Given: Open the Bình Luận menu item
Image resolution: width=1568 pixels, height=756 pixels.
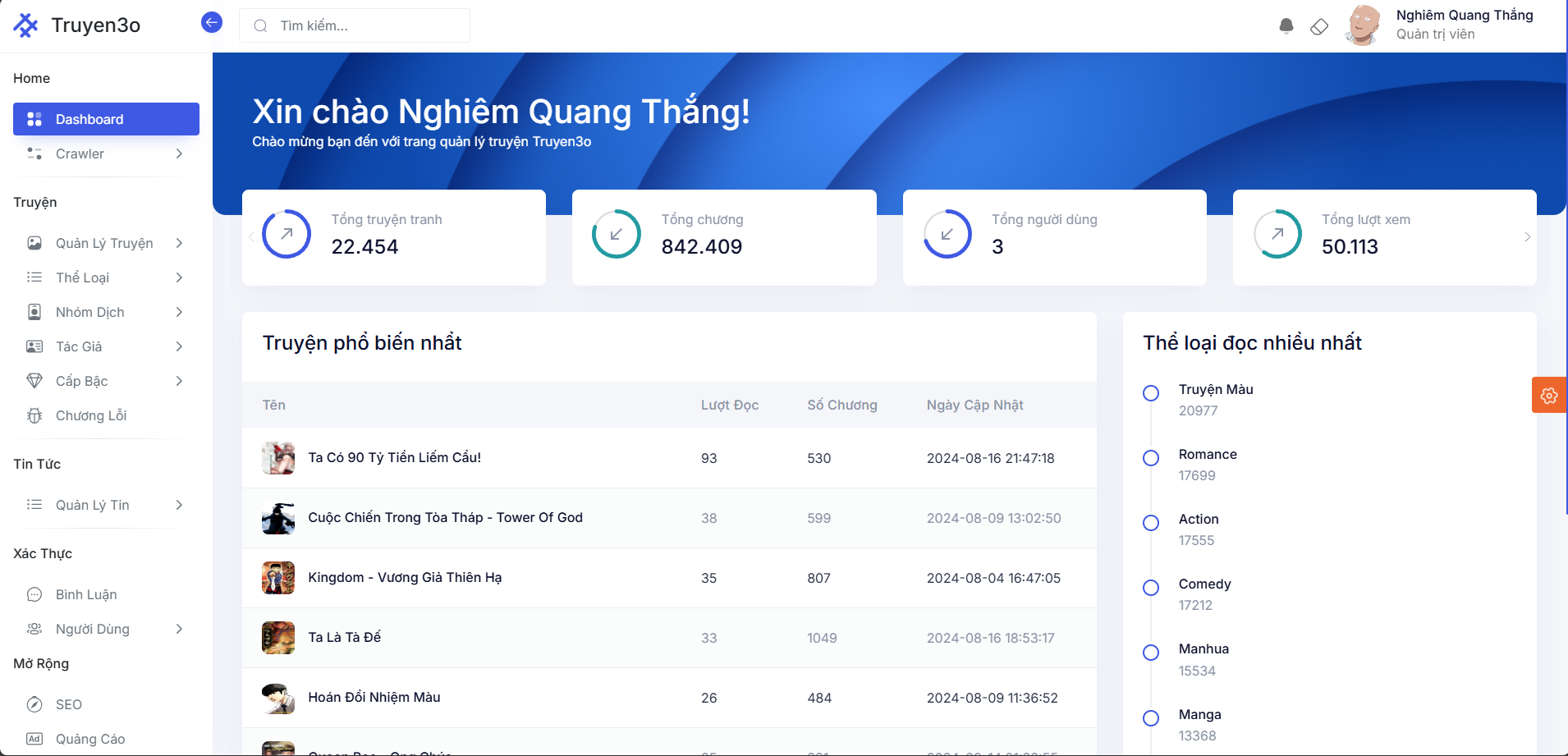Looking at the screenshot, I should (86, 594).
